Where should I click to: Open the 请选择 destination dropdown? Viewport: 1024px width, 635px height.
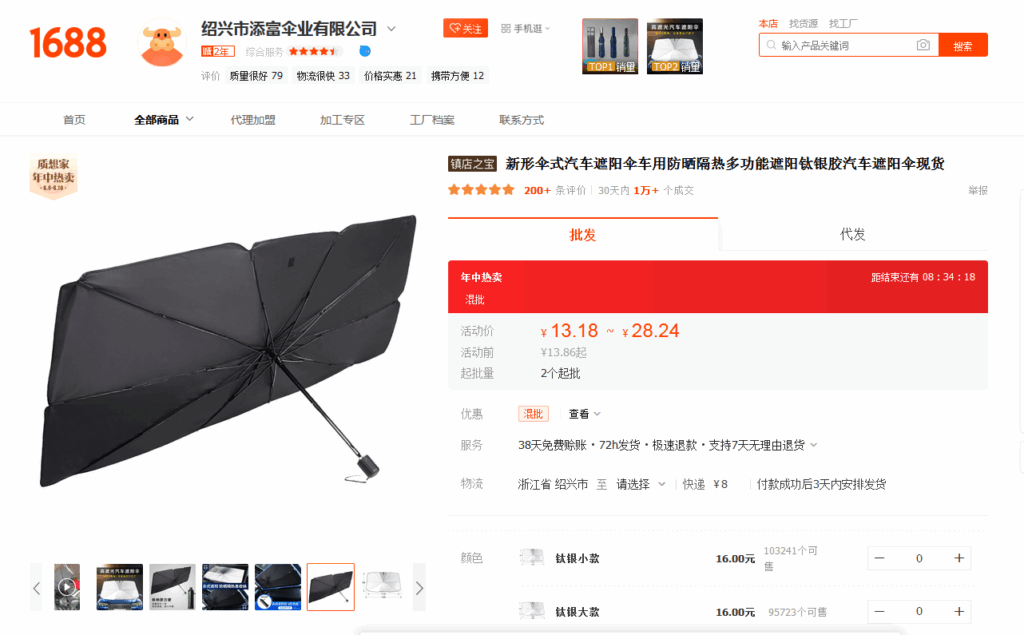pyautogui.click(x=641, y=484)
